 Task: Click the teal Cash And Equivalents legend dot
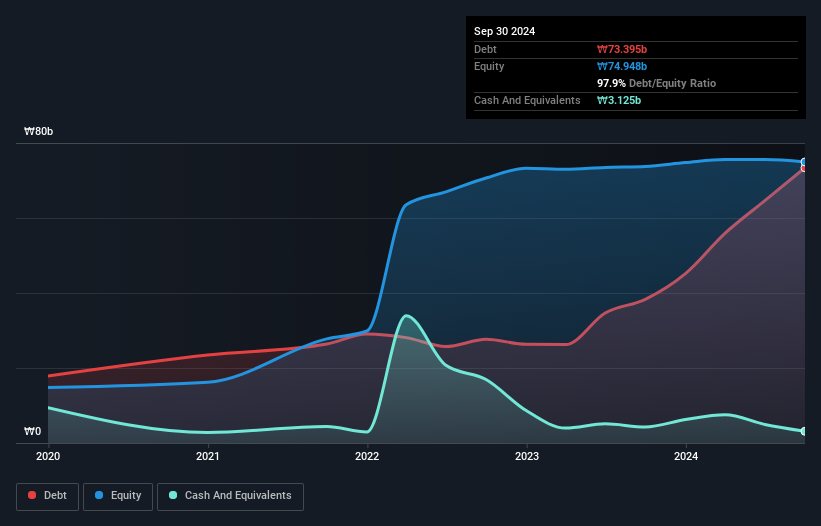[173, 495]
